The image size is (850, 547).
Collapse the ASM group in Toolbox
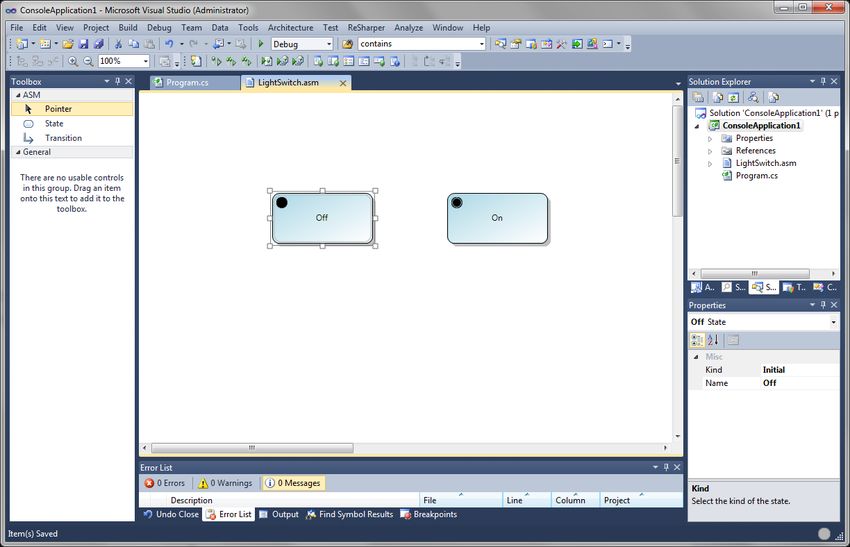(18, 95)
